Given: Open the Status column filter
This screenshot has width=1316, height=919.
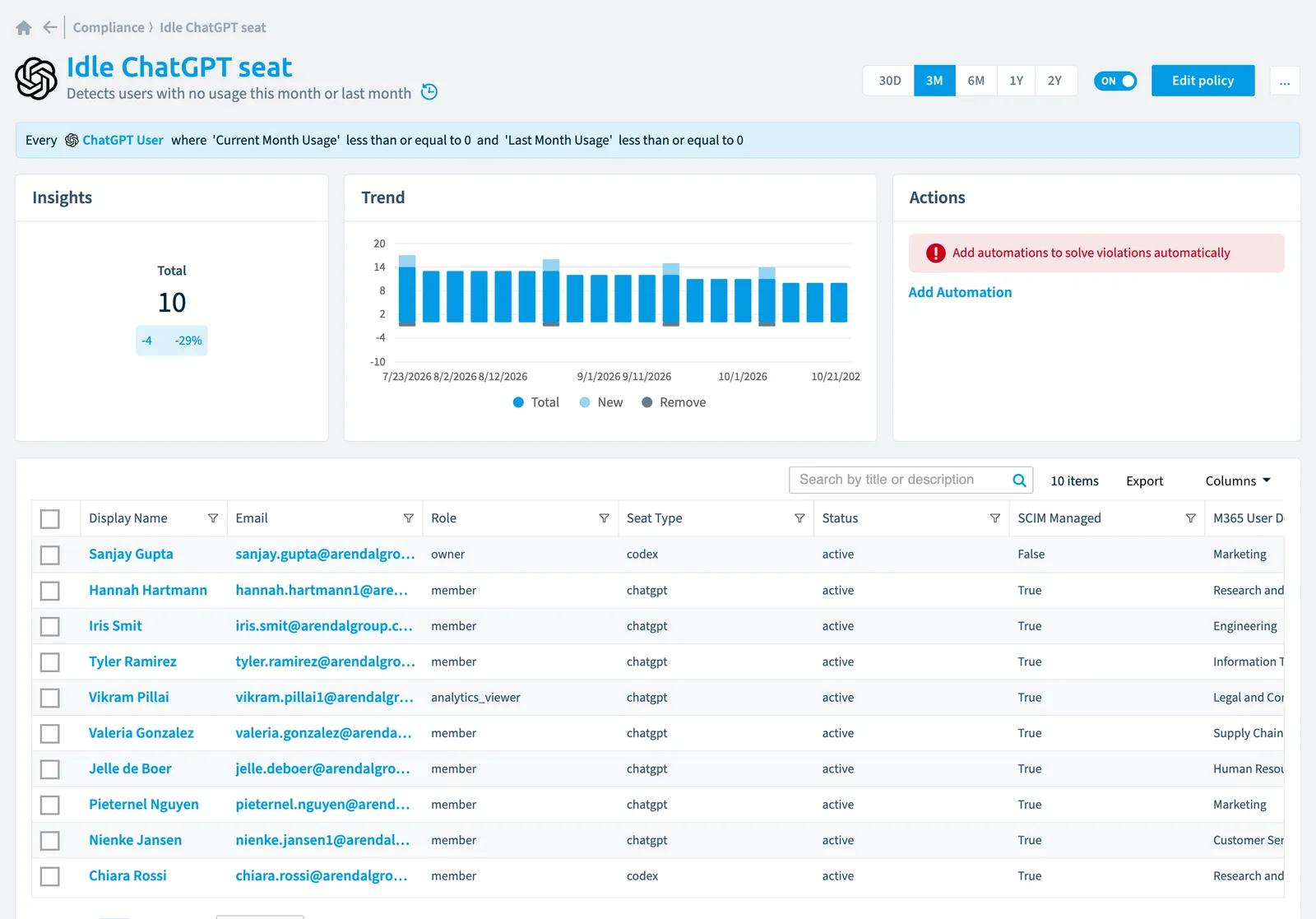Looking at the screenshot, I should [995, 518].
